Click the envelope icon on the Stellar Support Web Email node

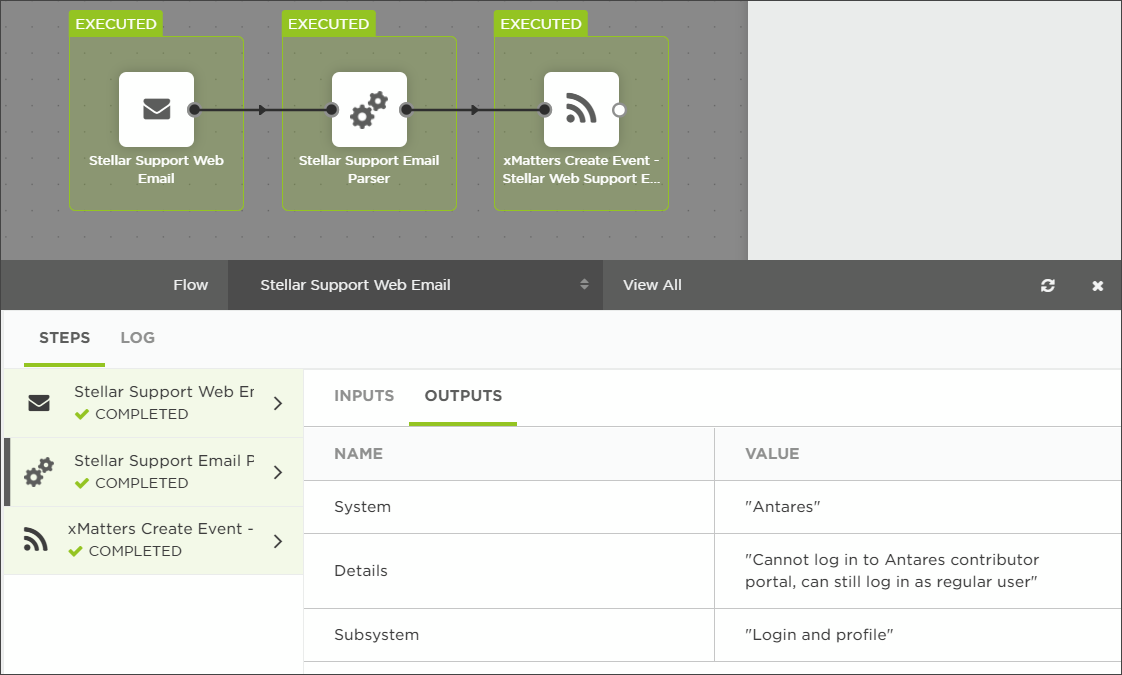tap(157, 110)
